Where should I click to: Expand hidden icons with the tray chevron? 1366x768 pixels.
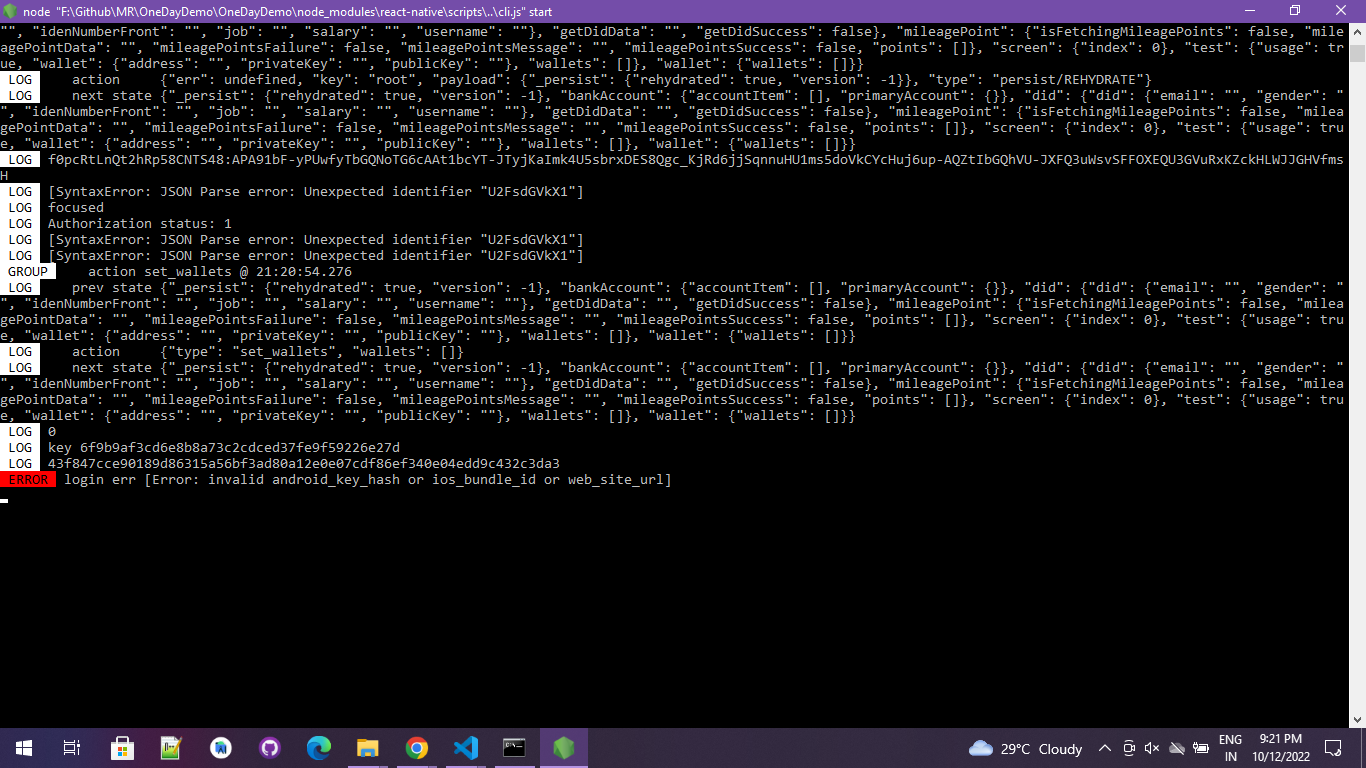[1105, 748]
